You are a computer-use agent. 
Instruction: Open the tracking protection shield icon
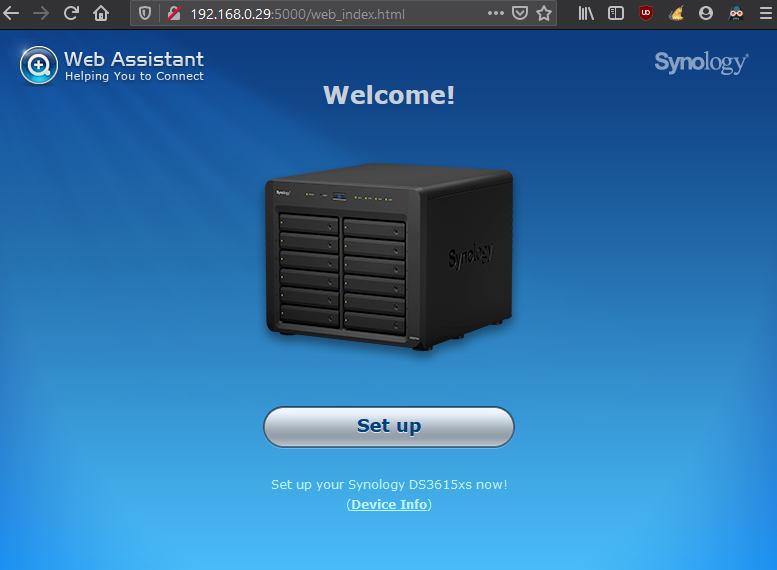tap(145, 13)
